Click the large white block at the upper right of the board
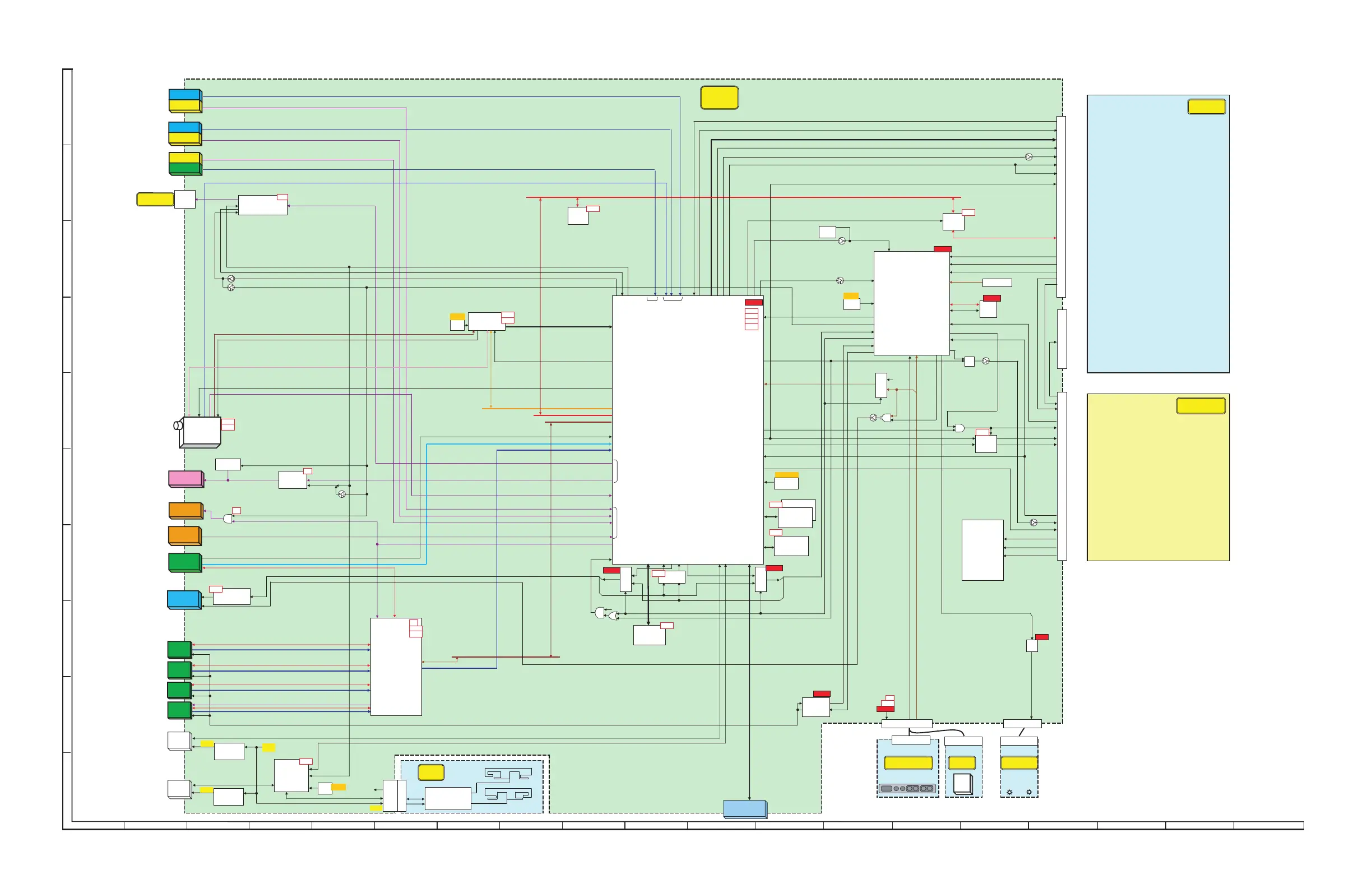The height and width of the screenshot is (888, 1372). (x=912, y=303)
